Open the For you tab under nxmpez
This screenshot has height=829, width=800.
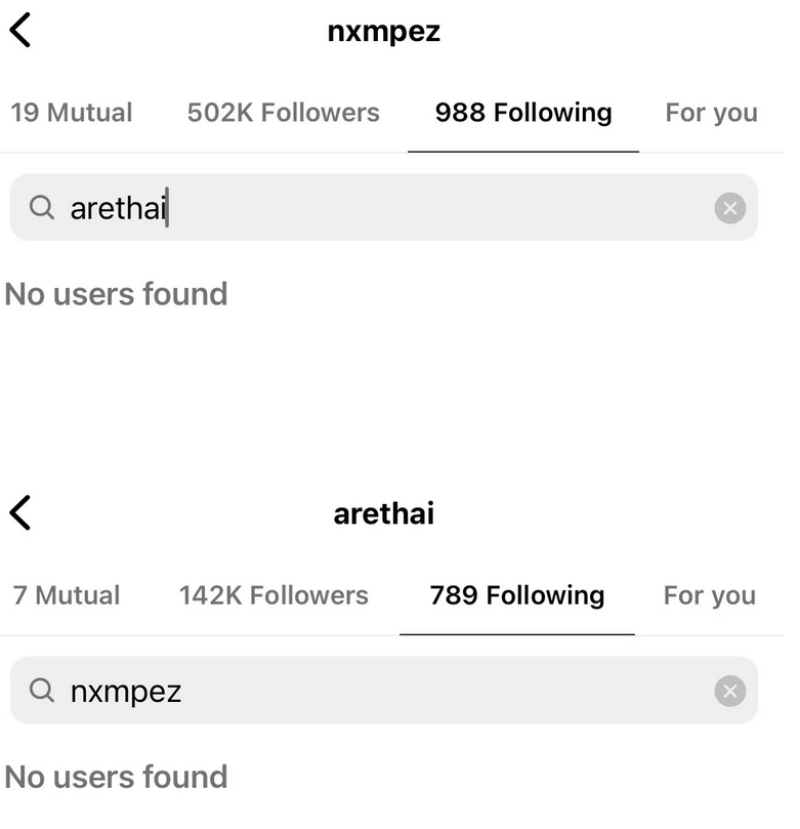tap(710, 112)
